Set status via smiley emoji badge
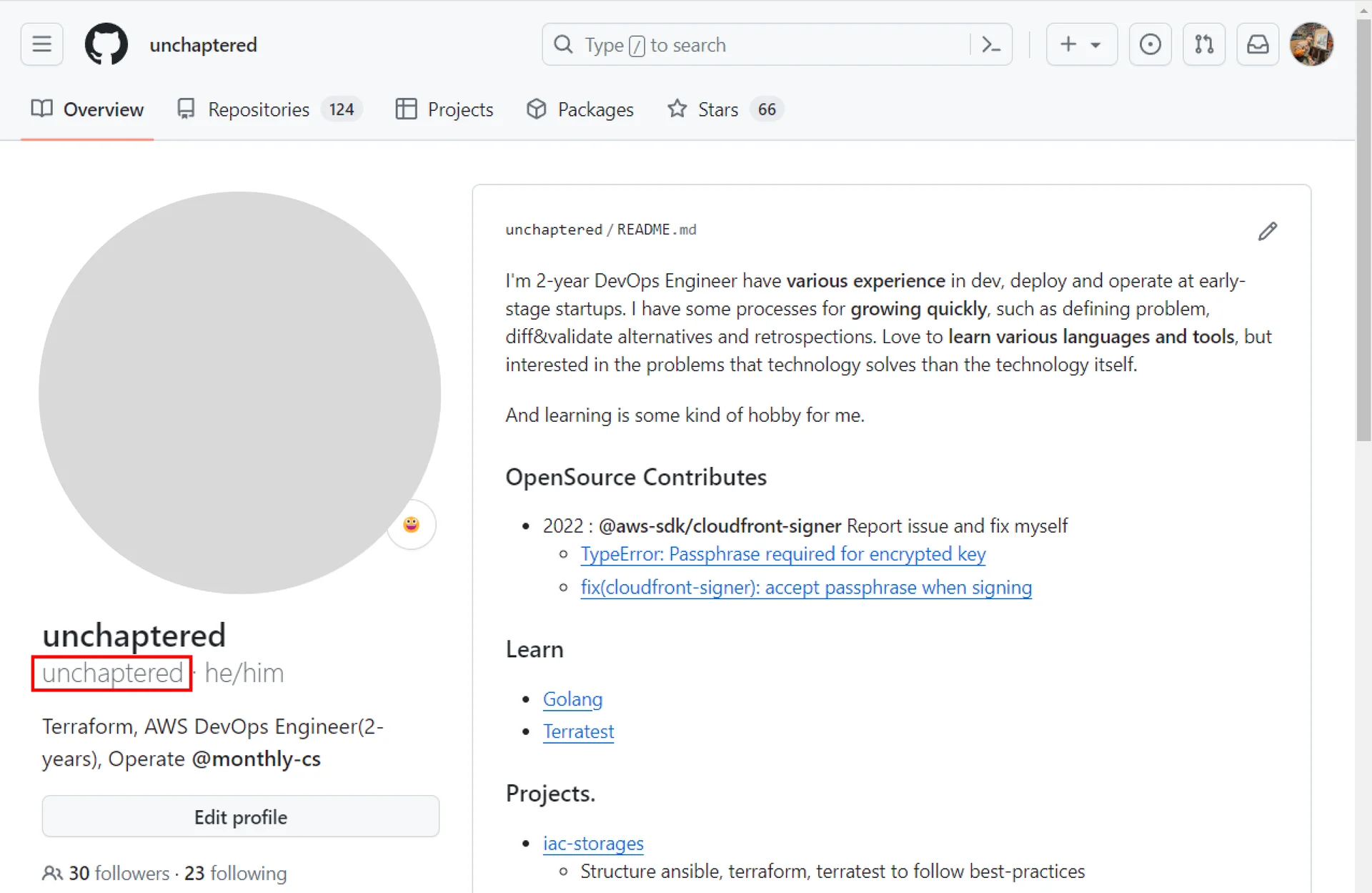Image resolution: width=1372 pixels, height=893 pixels. coord(411,524)
